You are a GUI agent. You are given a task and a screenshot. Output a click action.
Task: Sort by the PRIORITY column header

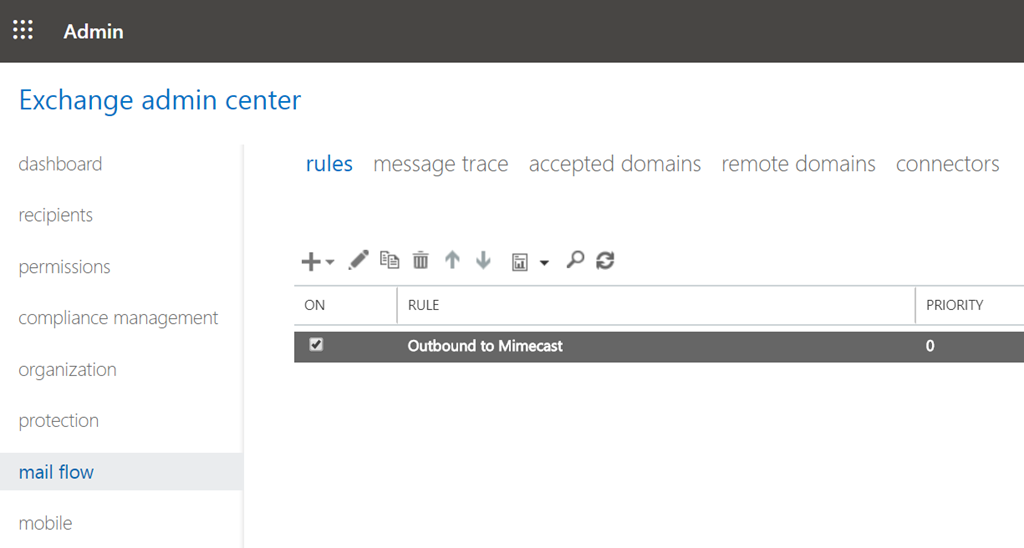[x=954, y=305]
